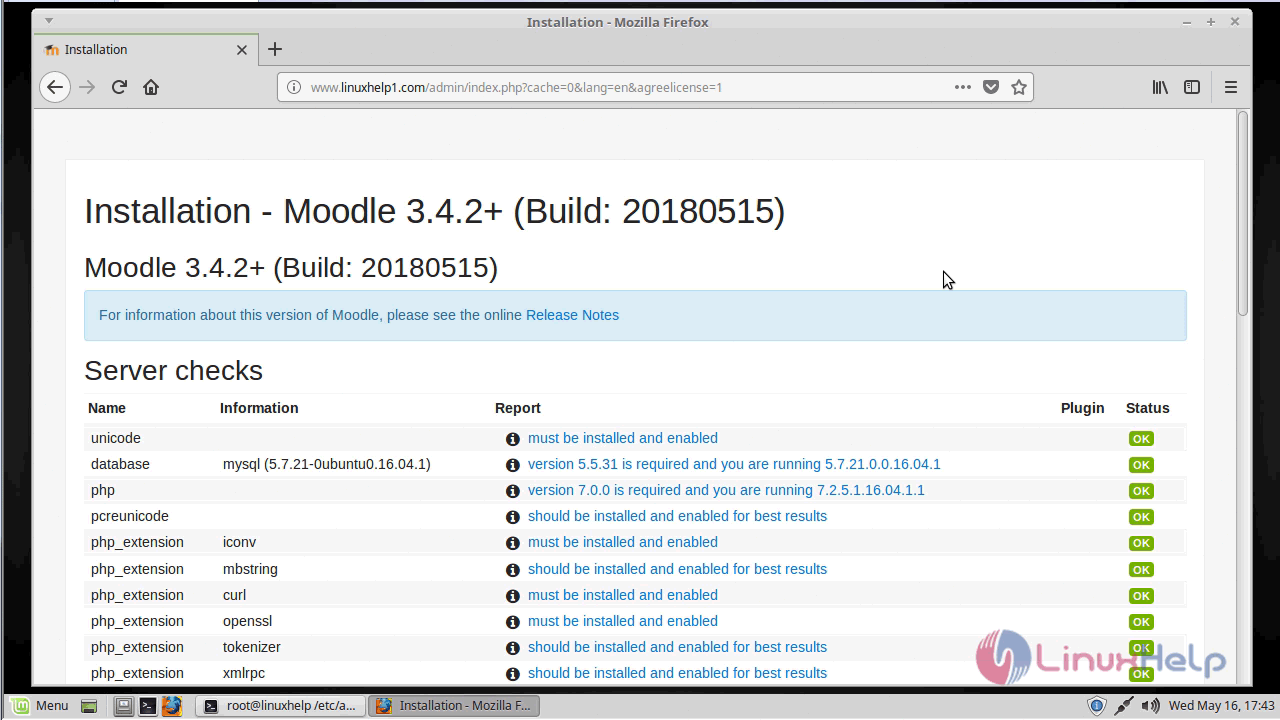The image size is (1280, 720).
Task: Click the forward navigation arrow
Action: [87, 87]
